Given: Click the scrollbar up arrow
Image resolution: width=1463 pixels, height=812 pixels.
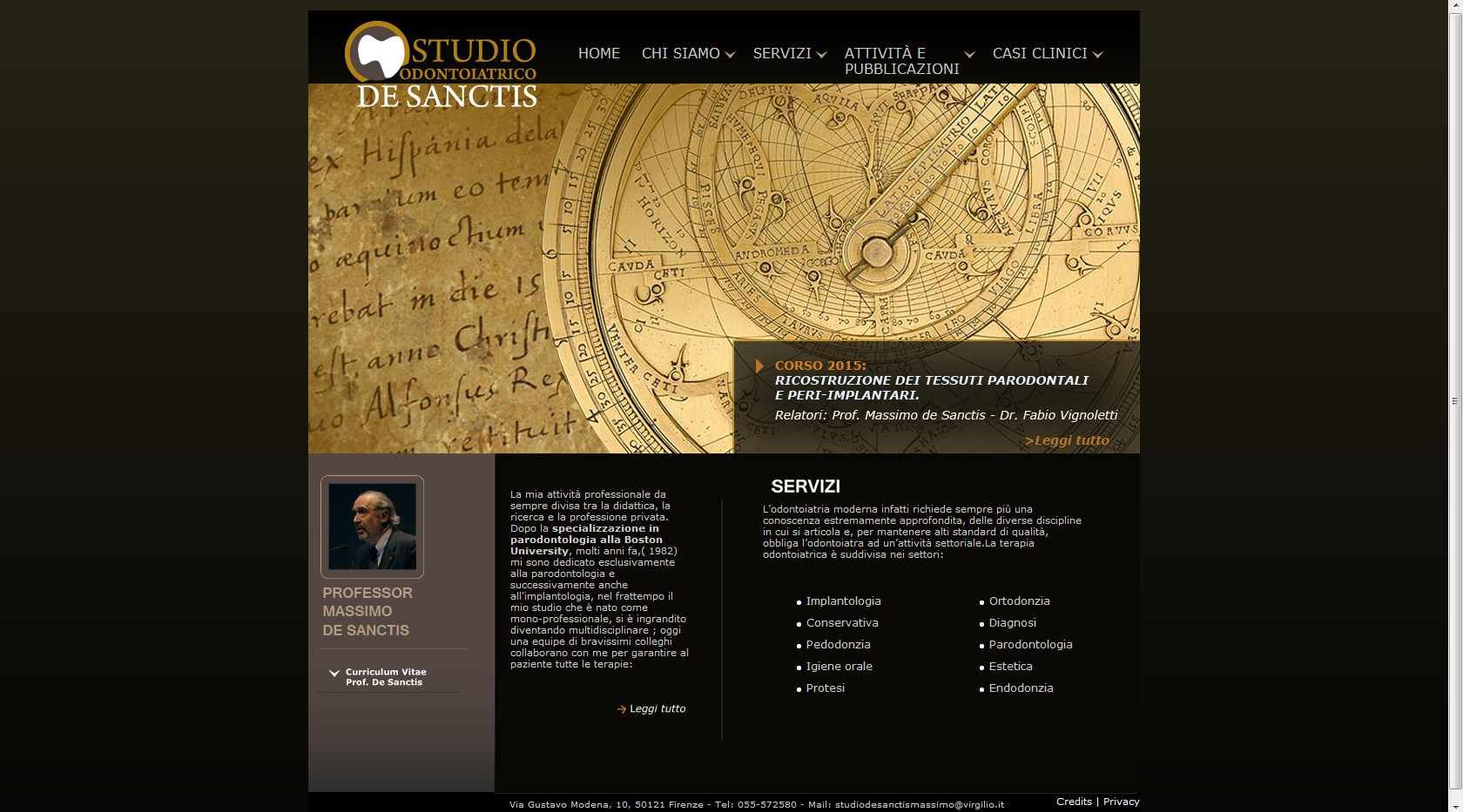Looking at the screenshot, I should point(1455,7).
